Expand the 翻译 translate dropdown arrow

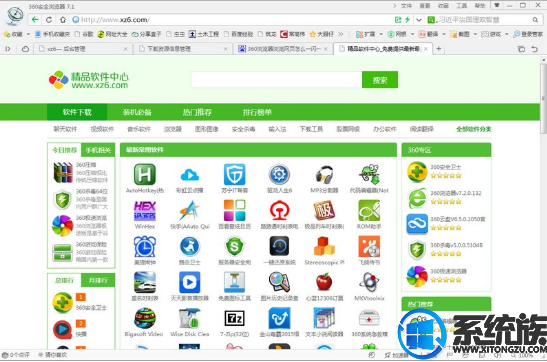[x=444, y=34]
